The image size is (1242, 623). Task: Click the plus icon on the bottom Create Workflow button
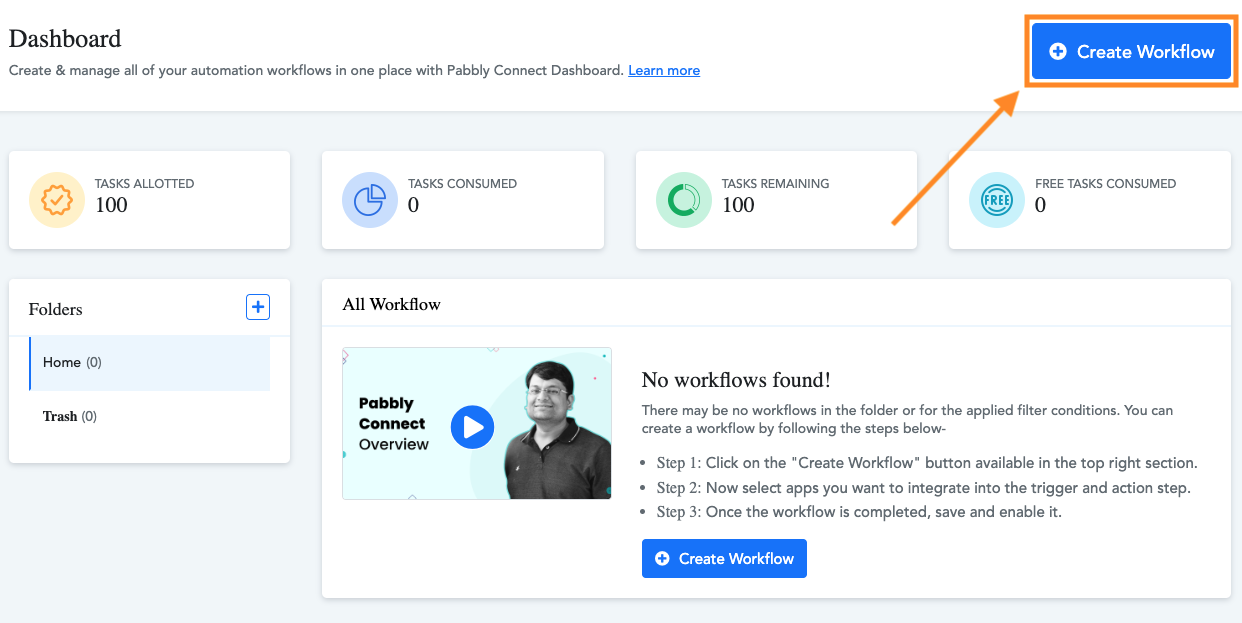662,558
